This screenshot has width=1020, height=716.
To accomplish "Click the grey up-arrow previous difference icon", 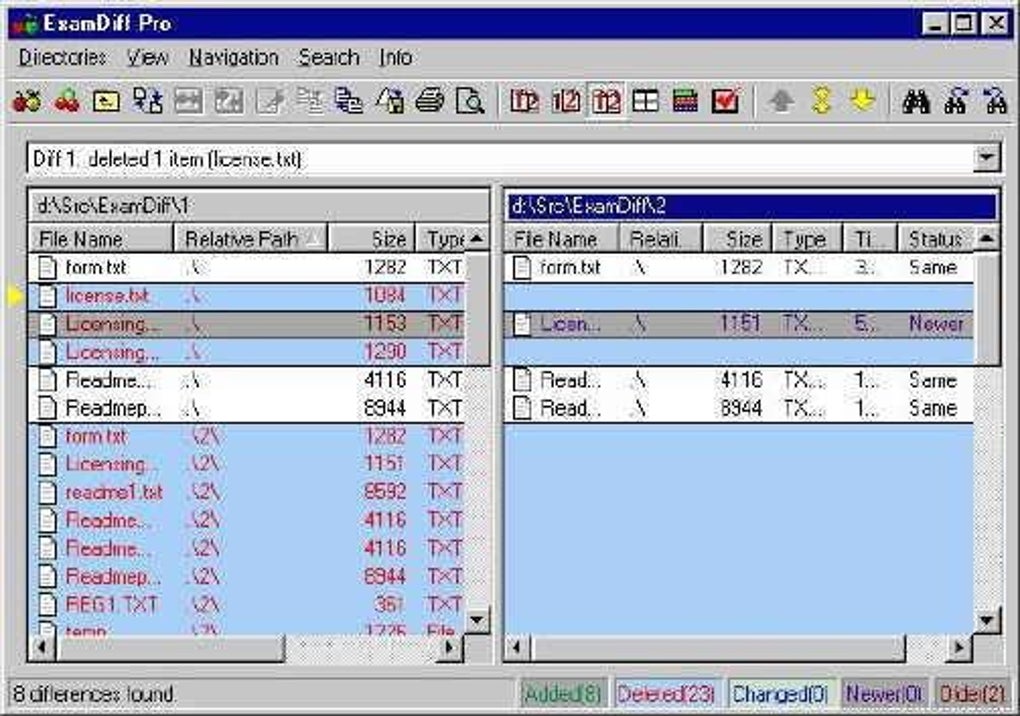I will click(x=781, y=101).
